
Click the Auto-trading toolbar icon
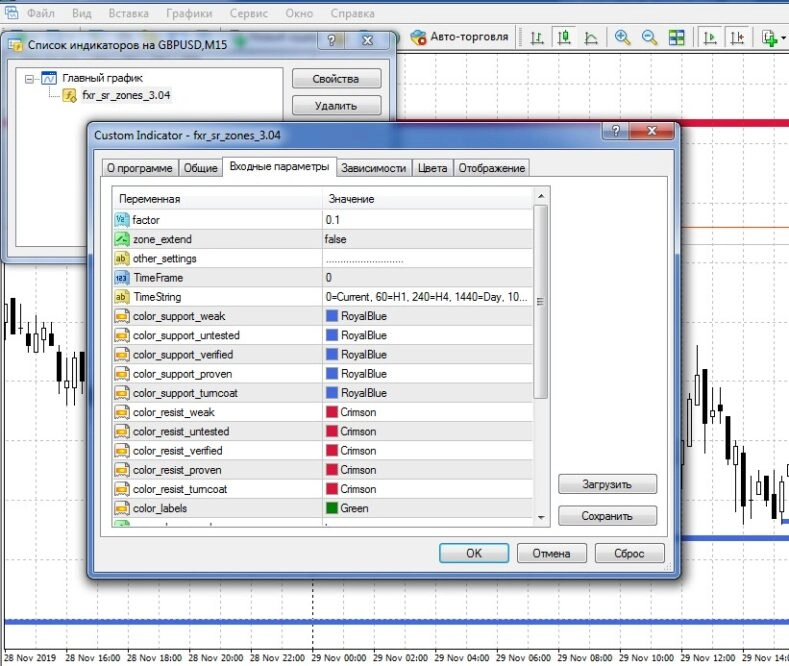(418, 37)
